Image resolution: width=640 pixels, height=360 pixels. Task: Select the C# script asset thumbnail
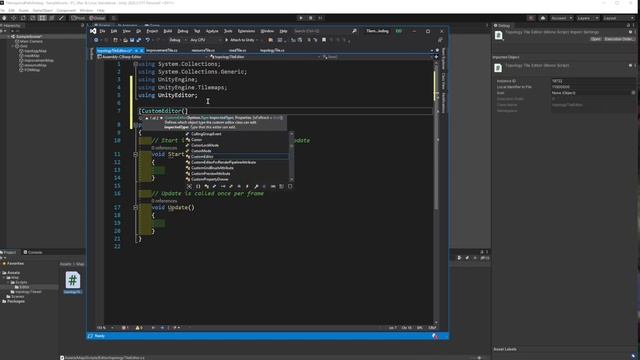click(x=73, y=280)
